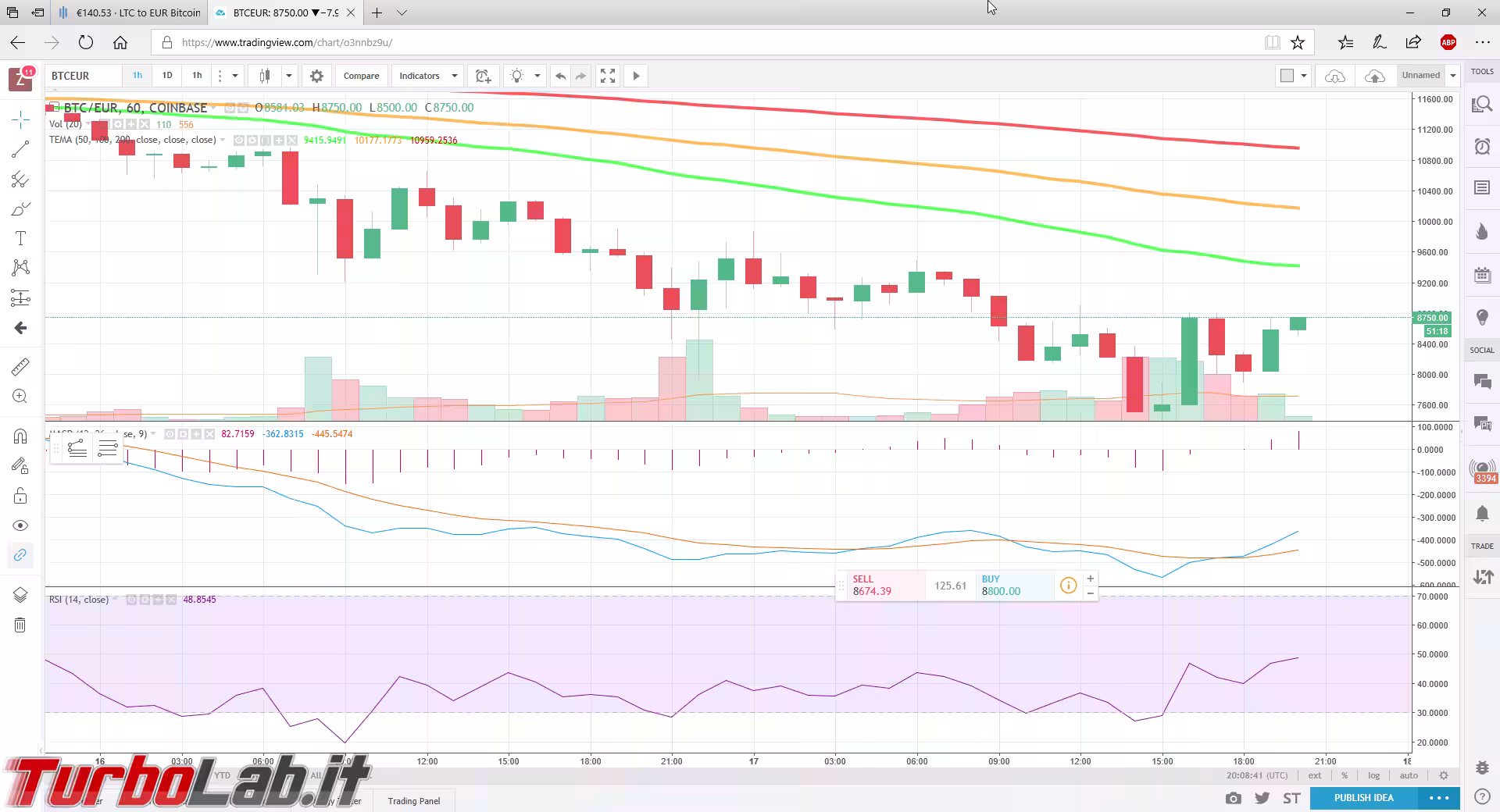Click the candlestick chart style icon
This screenshot has height=812, width=1500.
click(265, 76)
